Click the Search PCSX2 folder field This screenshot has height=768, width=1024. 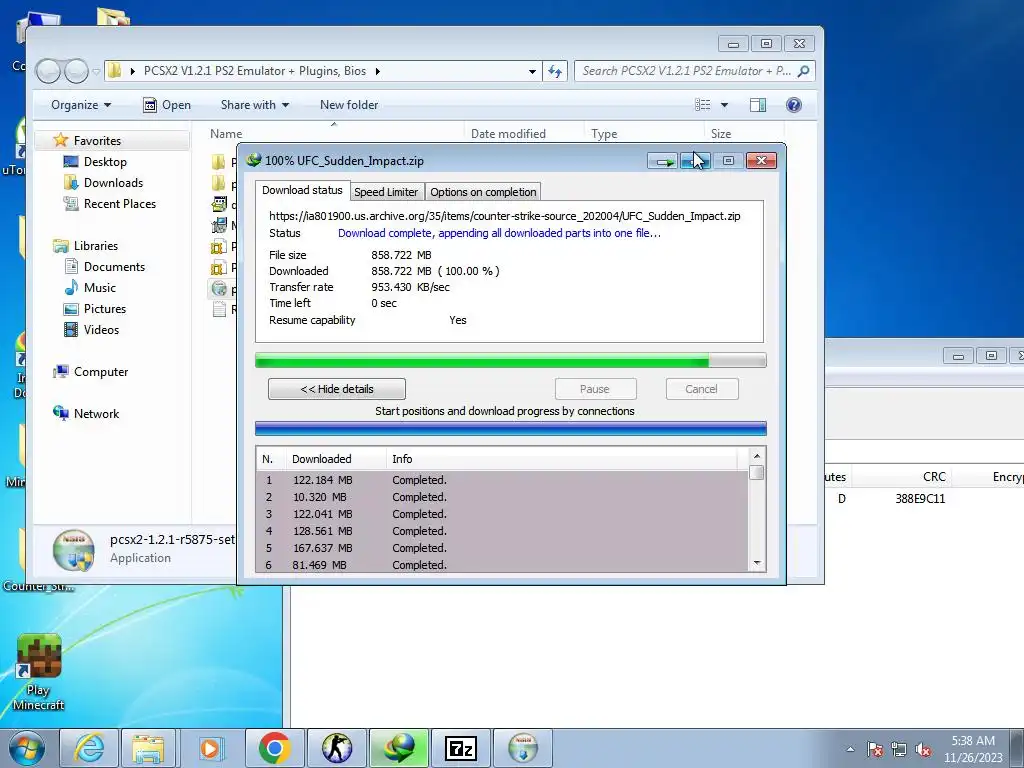[694, 71]
